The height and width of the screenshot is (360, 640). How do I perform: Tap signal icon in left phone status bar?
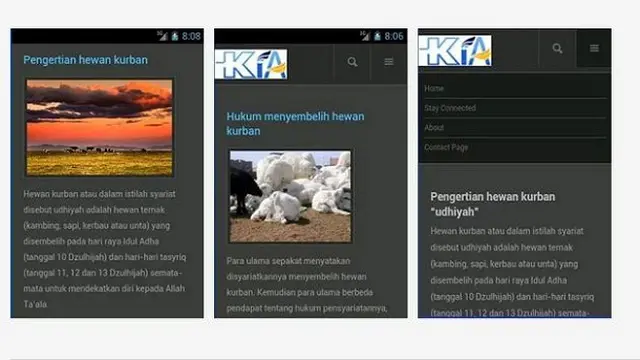coord(162,36)
